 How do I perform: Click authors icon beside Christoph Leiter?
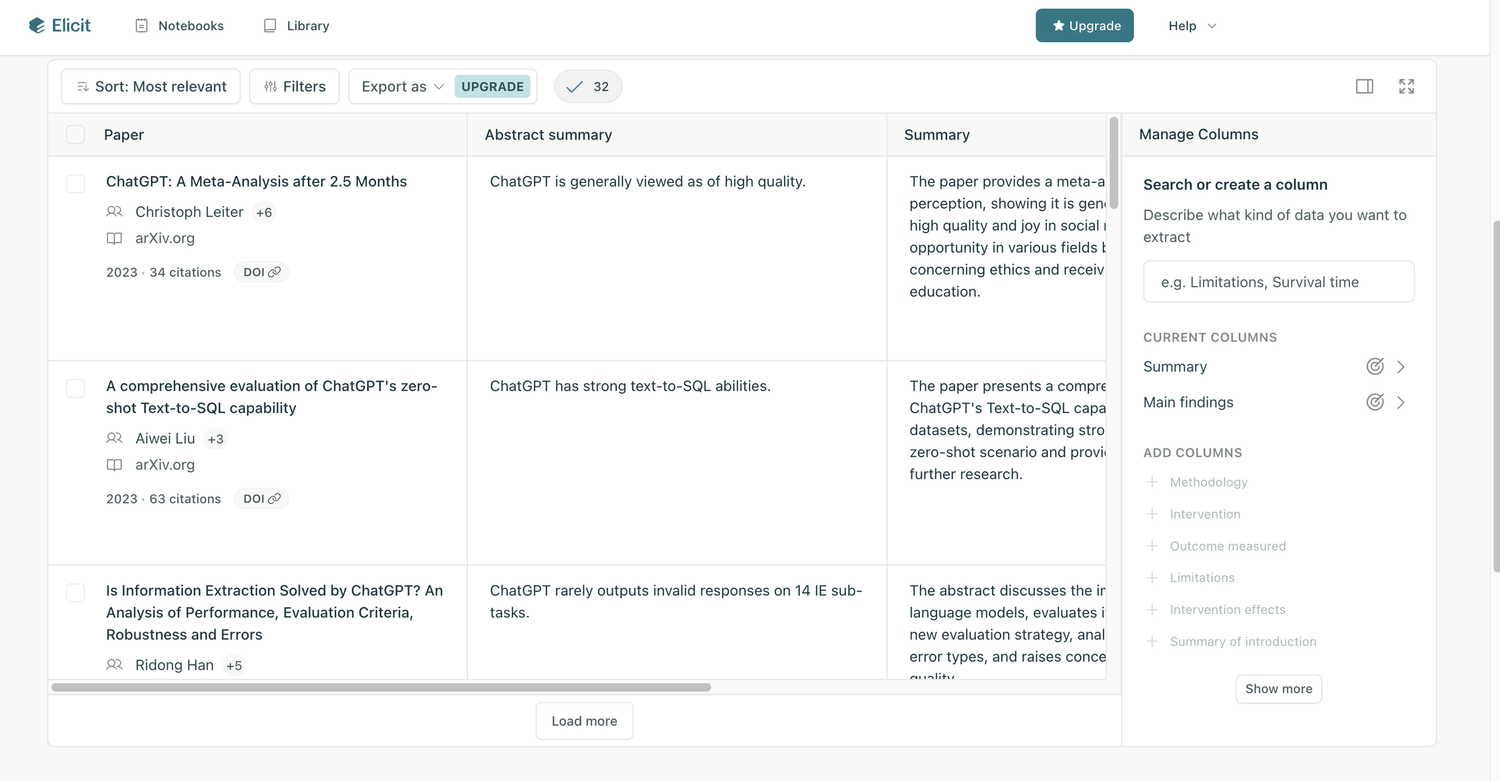[x=114, y=212]
